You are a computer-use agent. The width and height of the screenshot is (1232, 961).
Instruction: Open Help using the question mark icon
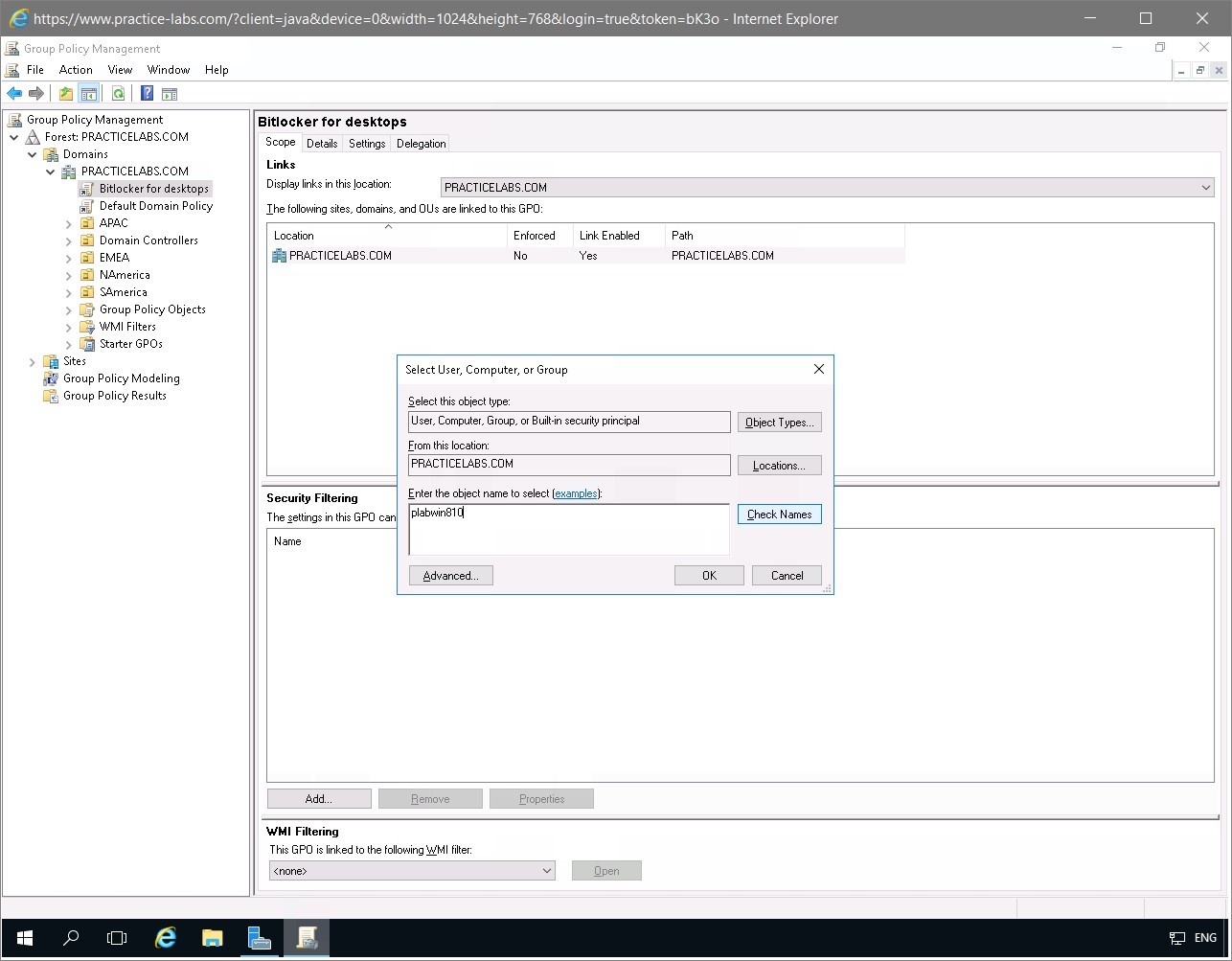[x=147, y=93]
